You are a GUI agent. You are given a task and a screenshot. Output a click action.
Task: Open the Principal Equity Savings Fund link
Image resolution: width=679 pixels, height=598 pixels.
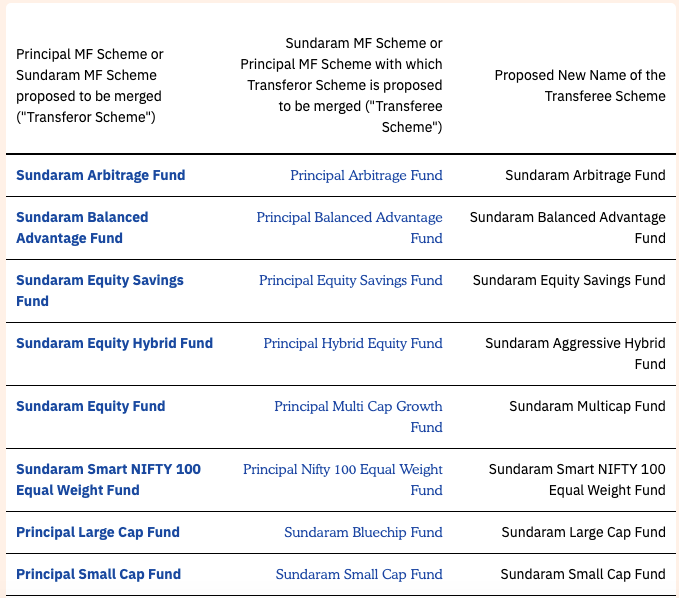pyautogui.click(x=351, y=280)
